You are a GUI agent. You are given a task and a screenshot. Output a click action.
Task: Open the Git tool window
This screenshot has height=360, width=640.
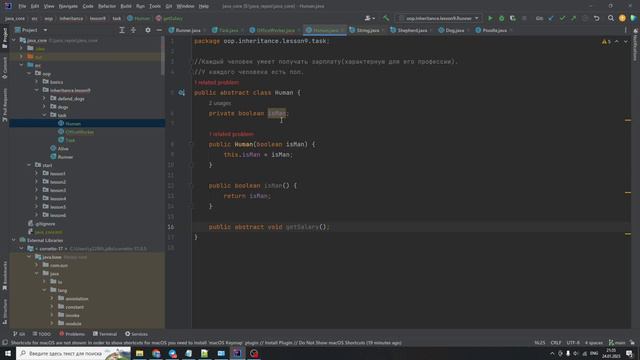pyautogui.click(x=19, y=334)
